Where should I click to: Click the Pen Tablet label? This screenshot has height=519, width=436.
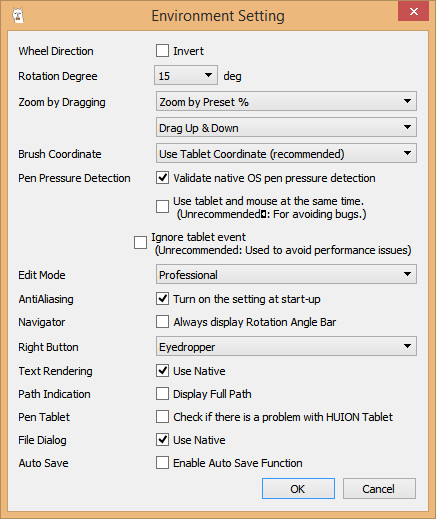(44, 417)
